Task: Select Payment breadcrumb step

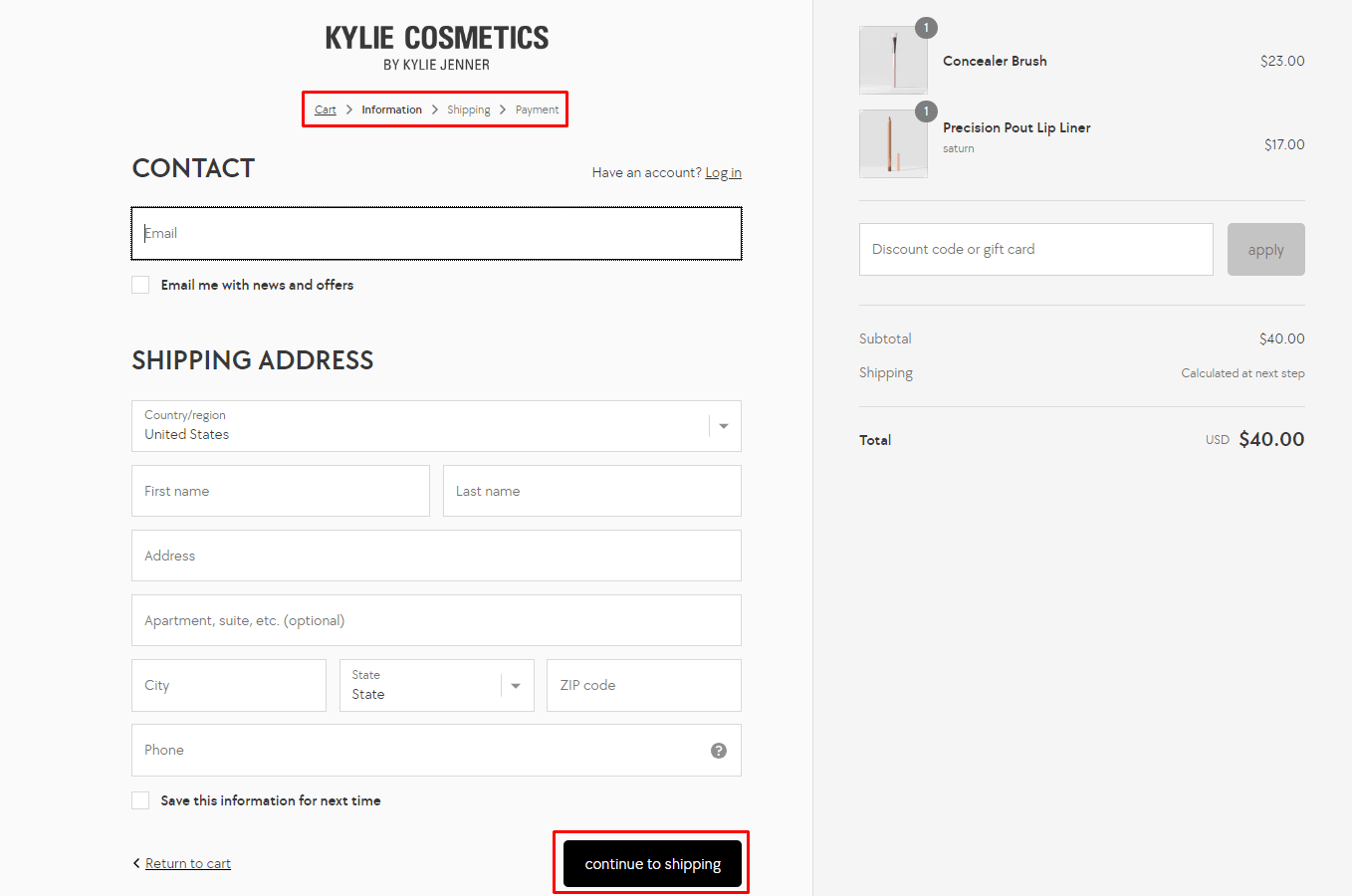Action: click(537, 110)
